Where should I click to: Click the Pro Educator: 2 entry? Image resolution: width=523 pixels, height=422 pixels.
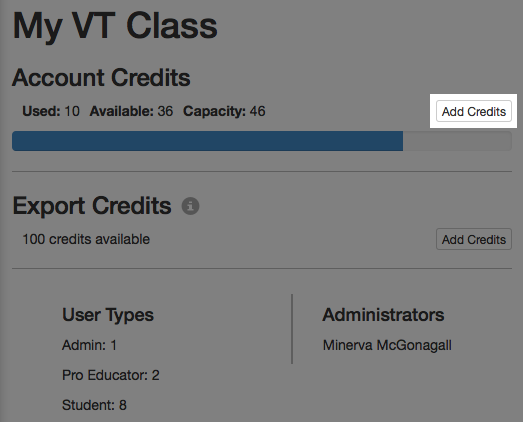(111, 375)
